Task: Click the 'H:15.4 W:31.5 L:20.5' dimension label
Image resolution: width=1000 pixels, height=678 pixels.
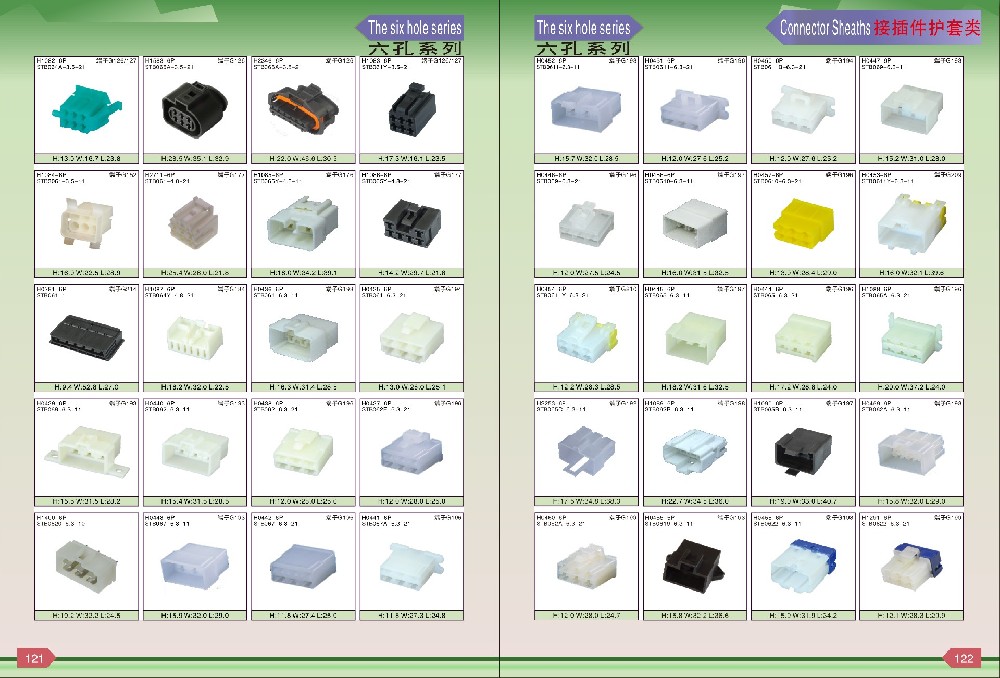Action: coord(195,501)
